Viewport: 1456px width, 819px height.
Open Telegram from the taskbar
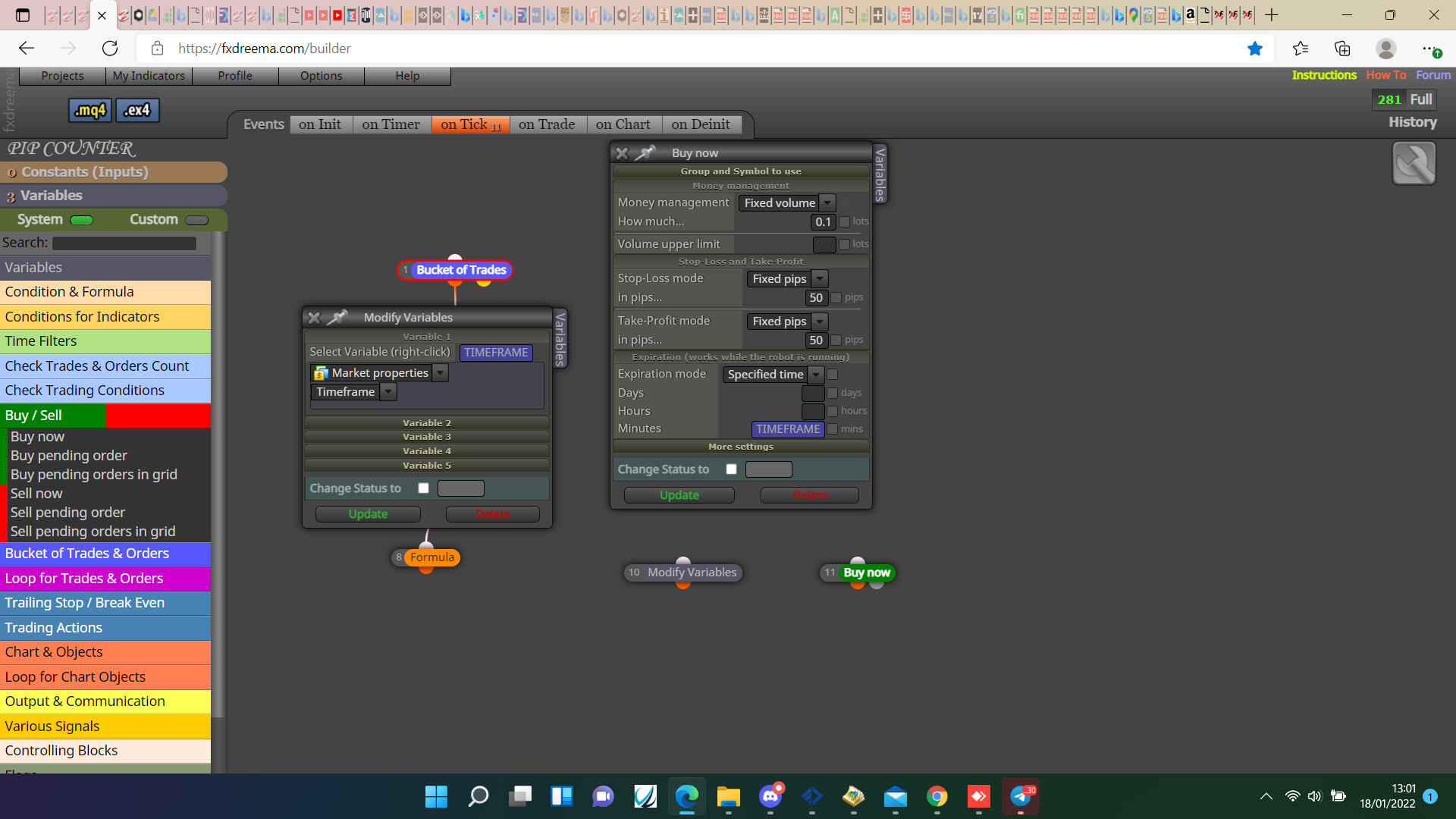1021,797
